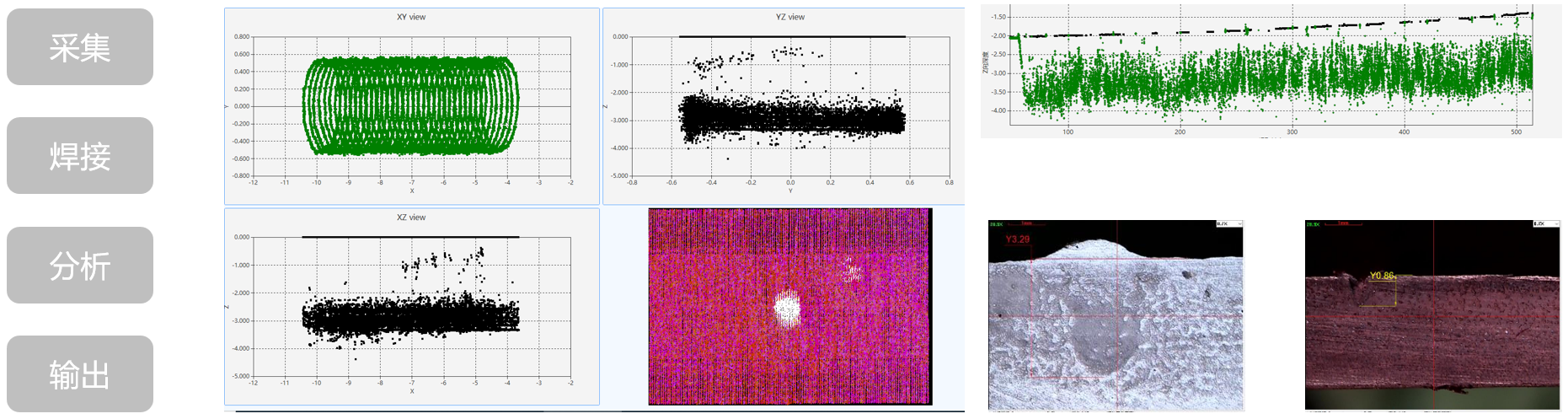Open the 分析 step
Image resolution: width=1568 pixels, height=419 pixels.
pyautogui.click(x=80, y=266)
